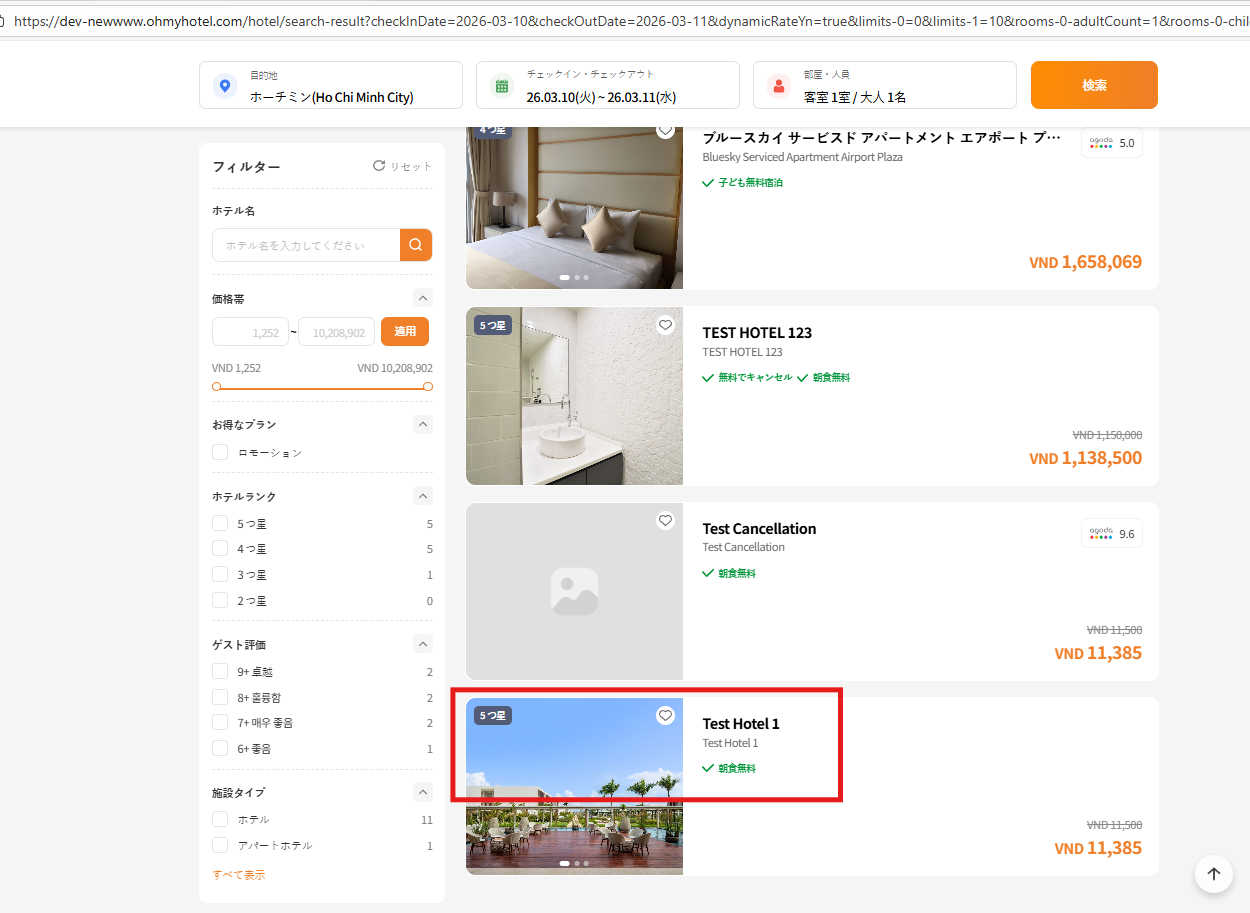Click the scroll-to-top arrow button

(x=1214, y=873)
